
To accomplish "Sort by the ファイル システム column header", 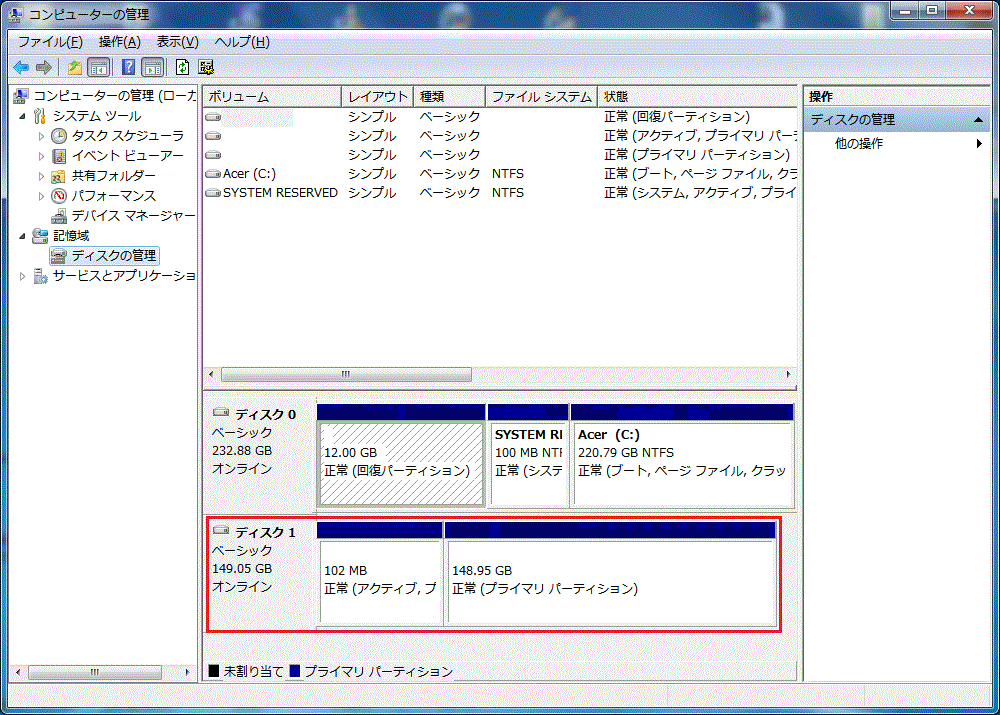I will (x=541, y=97).
